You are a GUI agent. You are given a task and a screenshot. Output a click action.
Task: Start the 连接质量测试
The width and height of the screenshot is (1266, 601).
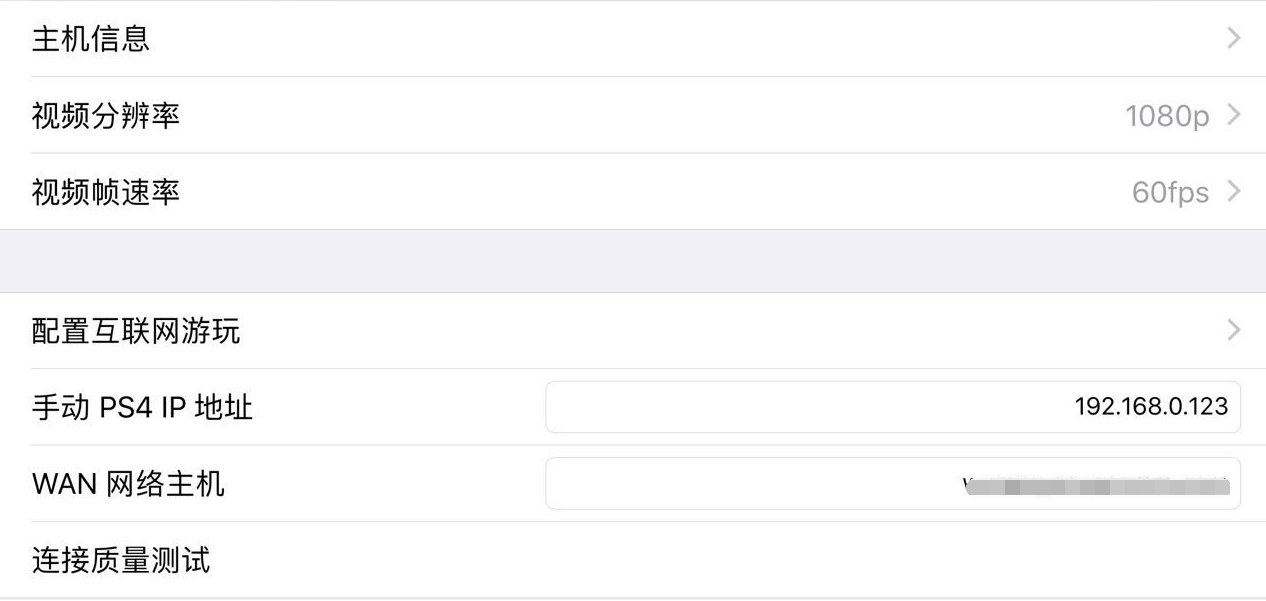121,560
